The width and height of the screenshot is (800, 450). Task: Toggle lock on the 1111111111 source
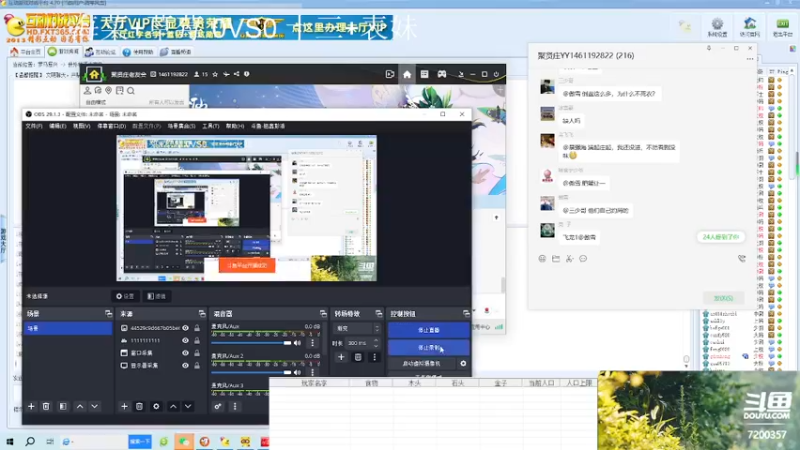coord(197,340)
